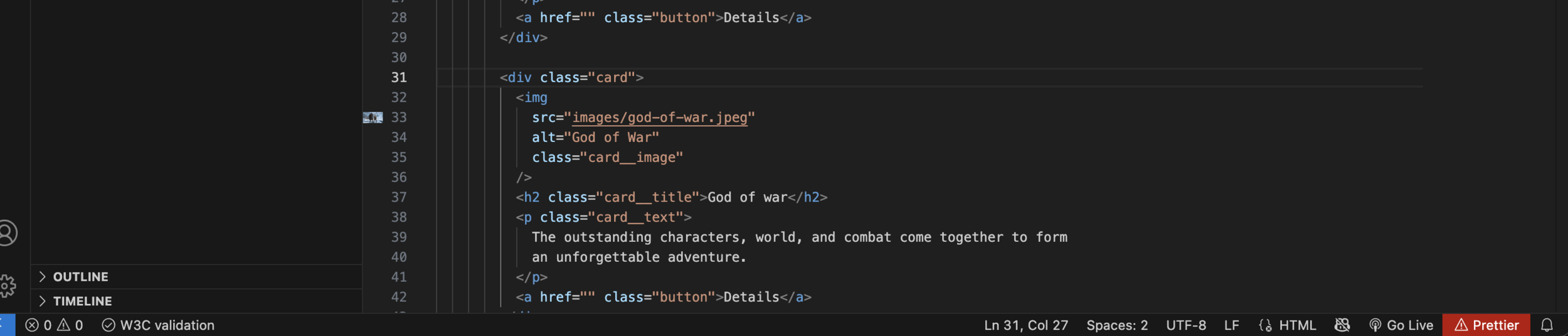Click text 'an unforgettable adventure.'
1568x336 pixels.
coord(639,257)
